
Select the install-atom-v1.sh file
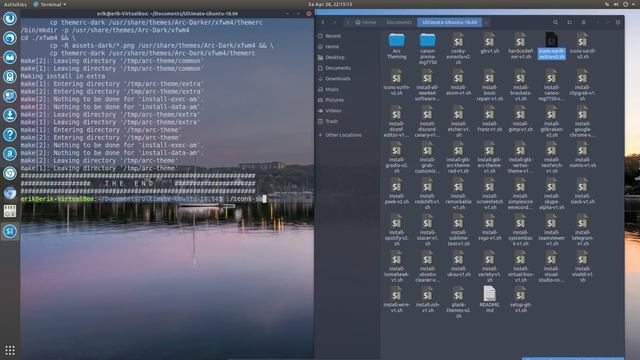pos(458,82)
